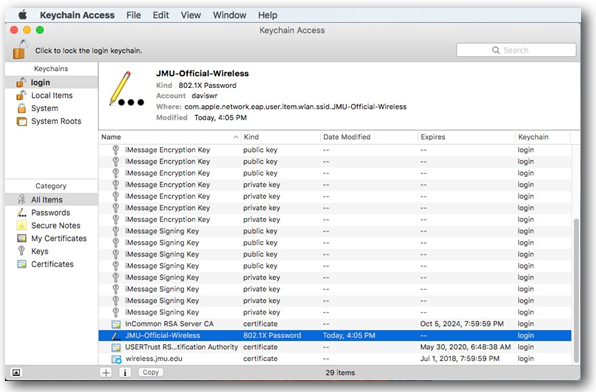Click the System padlock icon
596x392 pixels.
point(22,108)
